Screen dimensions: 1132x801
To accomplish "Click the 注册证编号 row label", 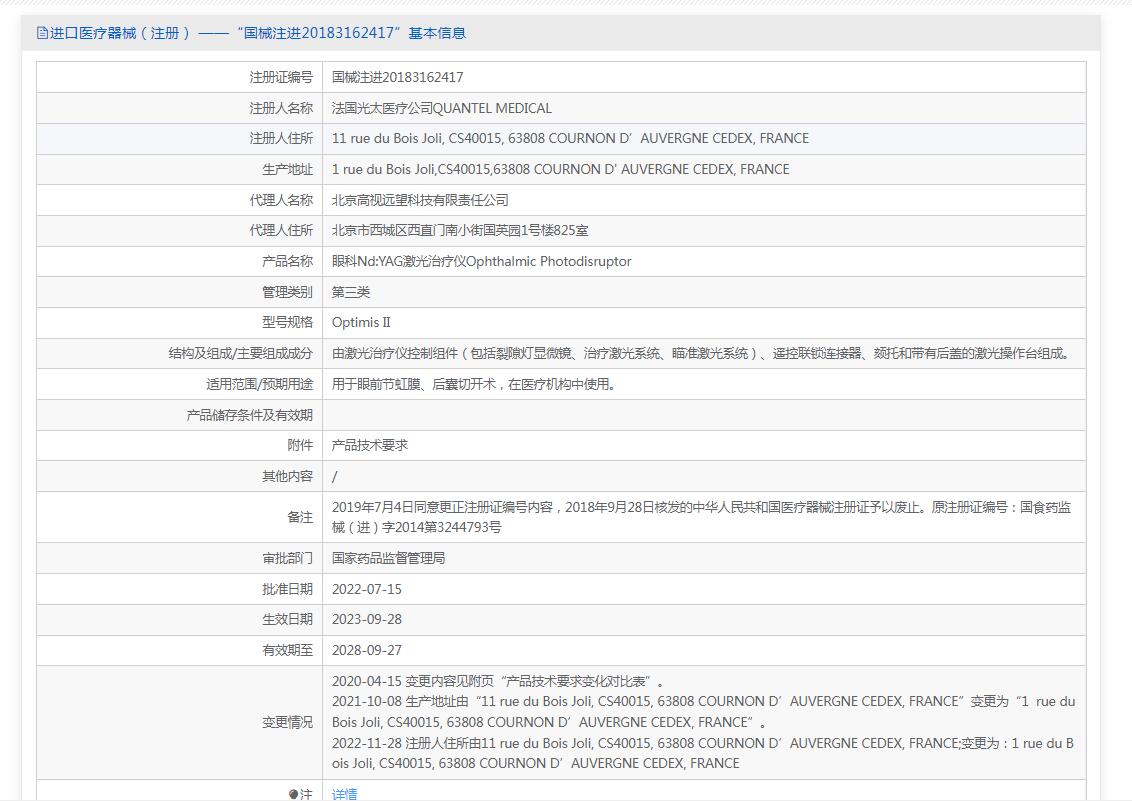I will click(x=281, y=77).
